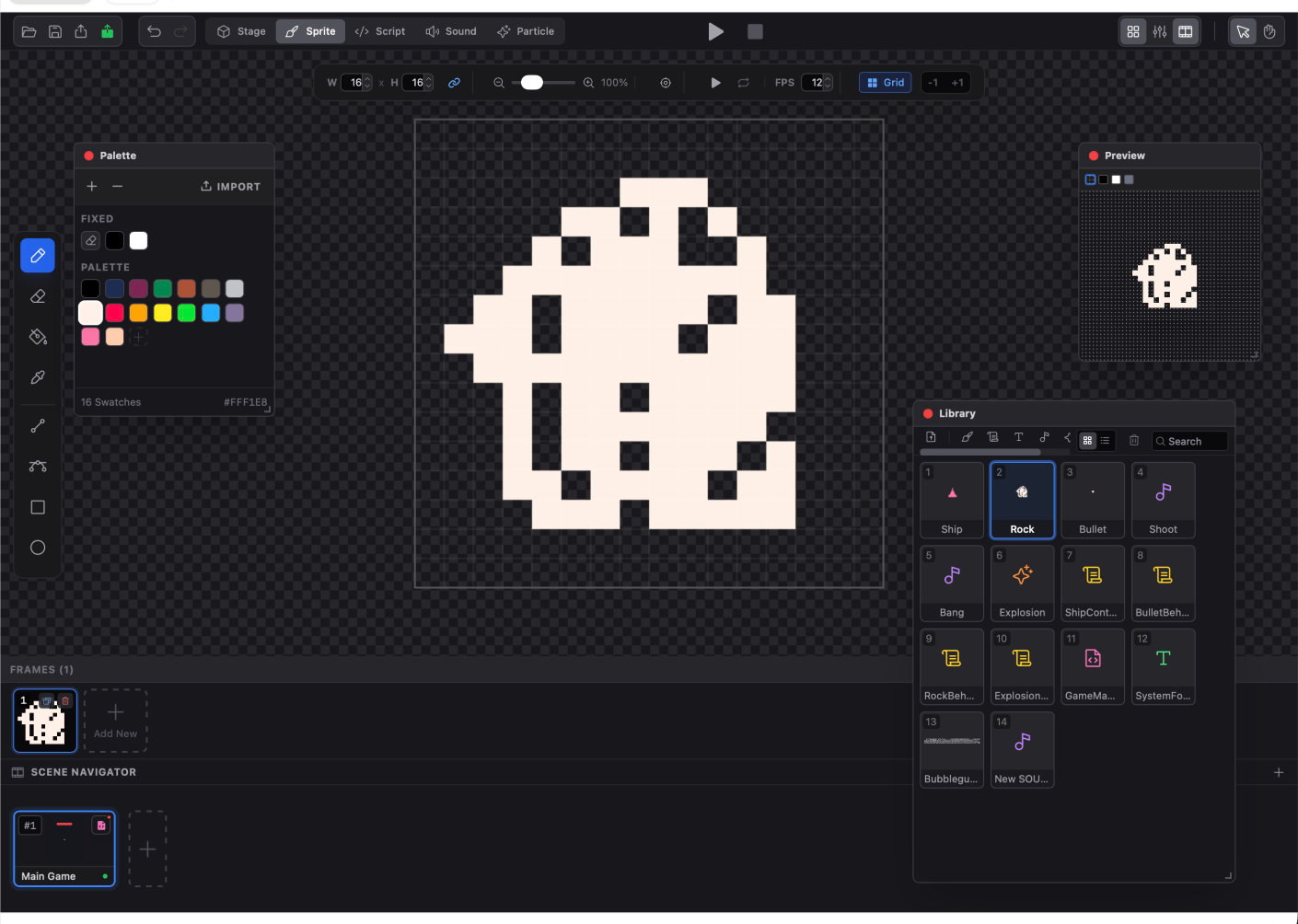Add scene with the Scene Navigator plus
Screen dimensions: 1298x924
(x=1279, y=772)
